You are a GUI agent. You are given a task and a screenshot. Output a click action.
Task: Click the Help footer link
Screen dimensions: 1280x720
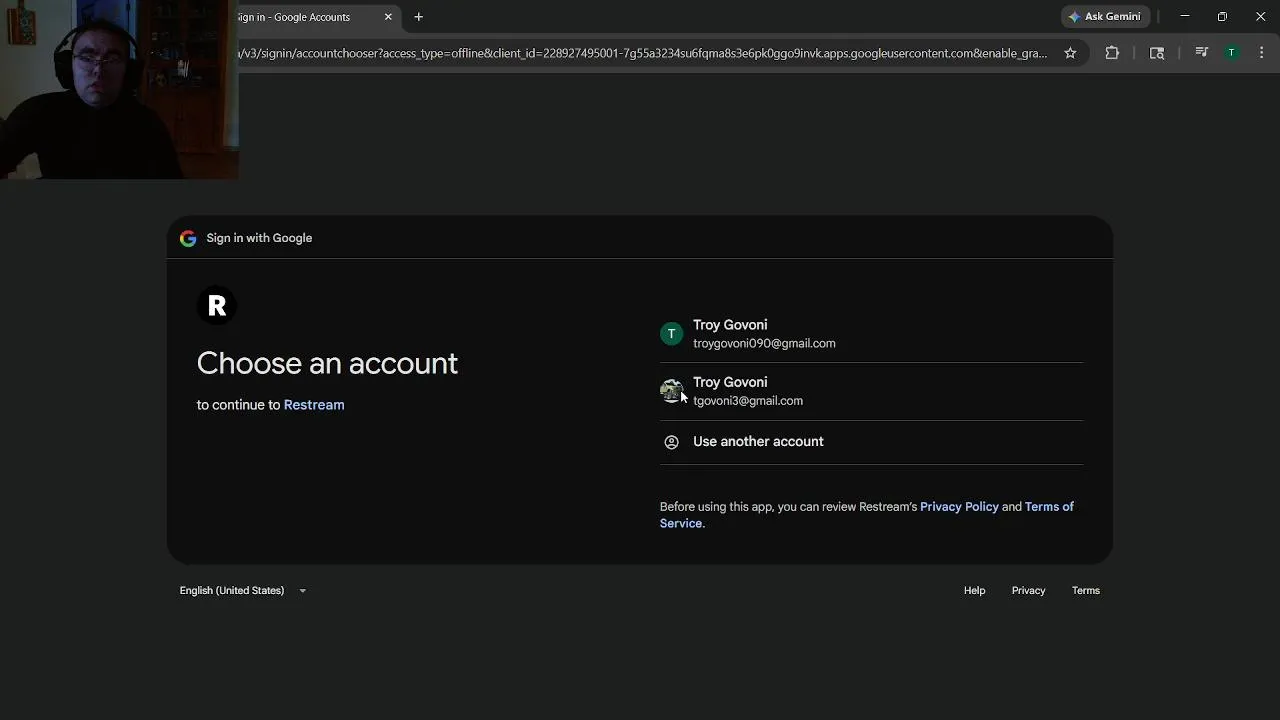[974, 591]
